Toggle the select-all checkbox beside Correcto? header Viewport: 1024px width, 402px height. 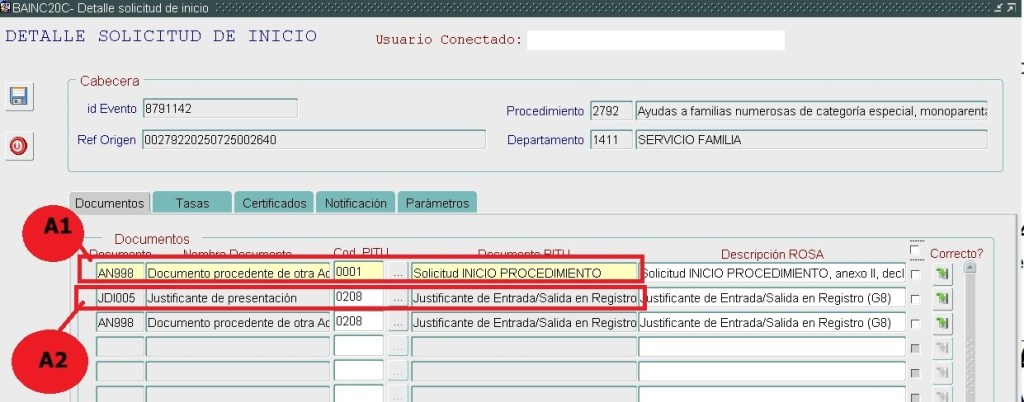pos(915,251)
